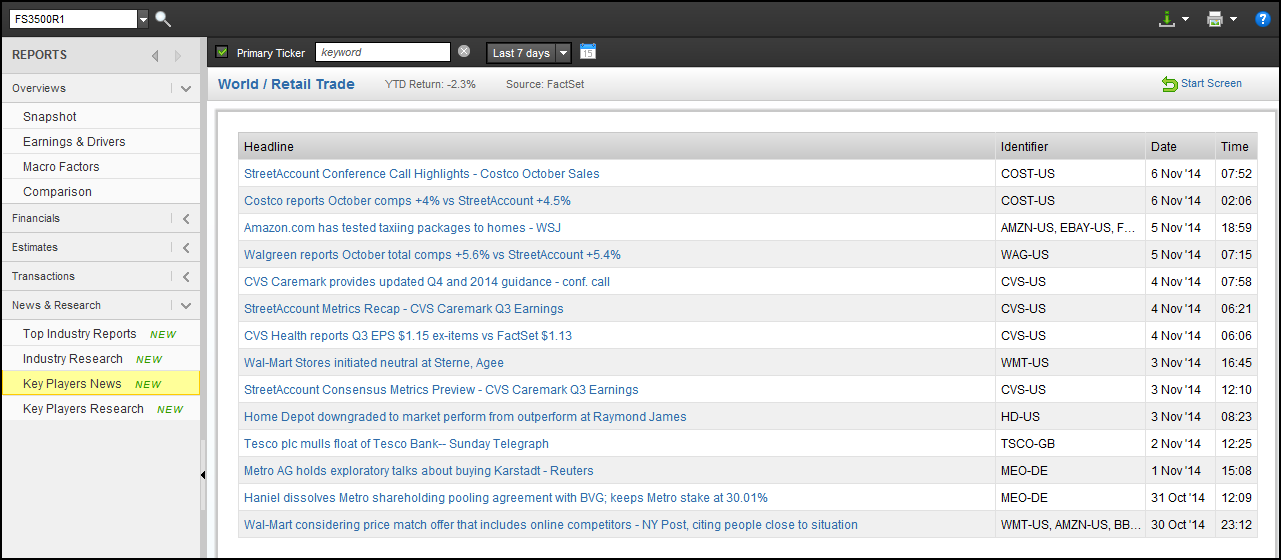Viewport: 1281px width, 560px height.
Task: Open Tesco Bank float headline
Action: (396, 444)
